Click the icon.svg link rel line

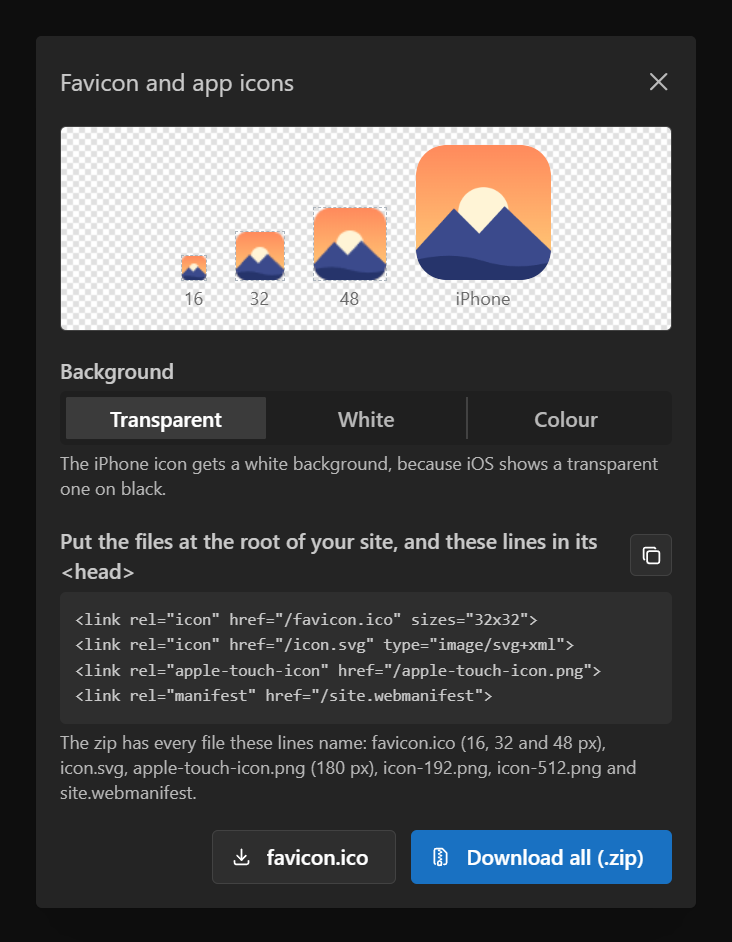click(325, 645)
